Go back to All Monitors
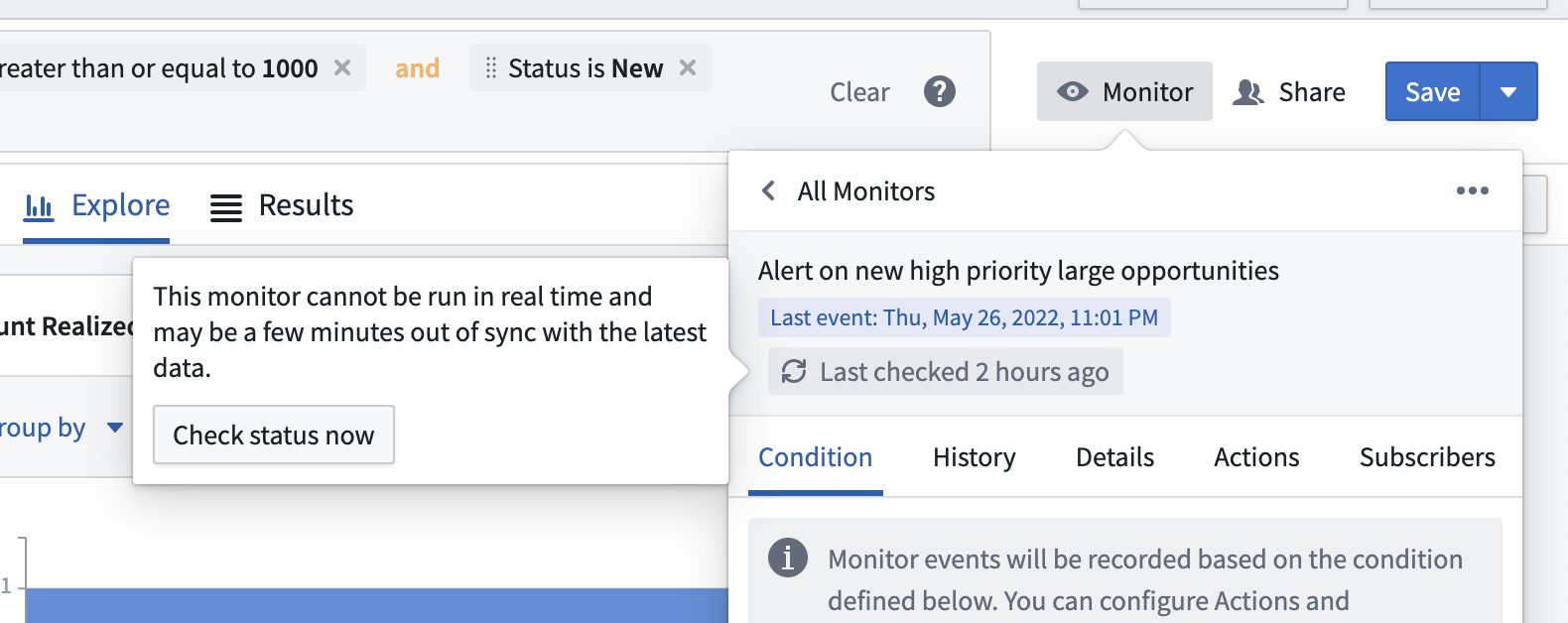 [848, 190]
